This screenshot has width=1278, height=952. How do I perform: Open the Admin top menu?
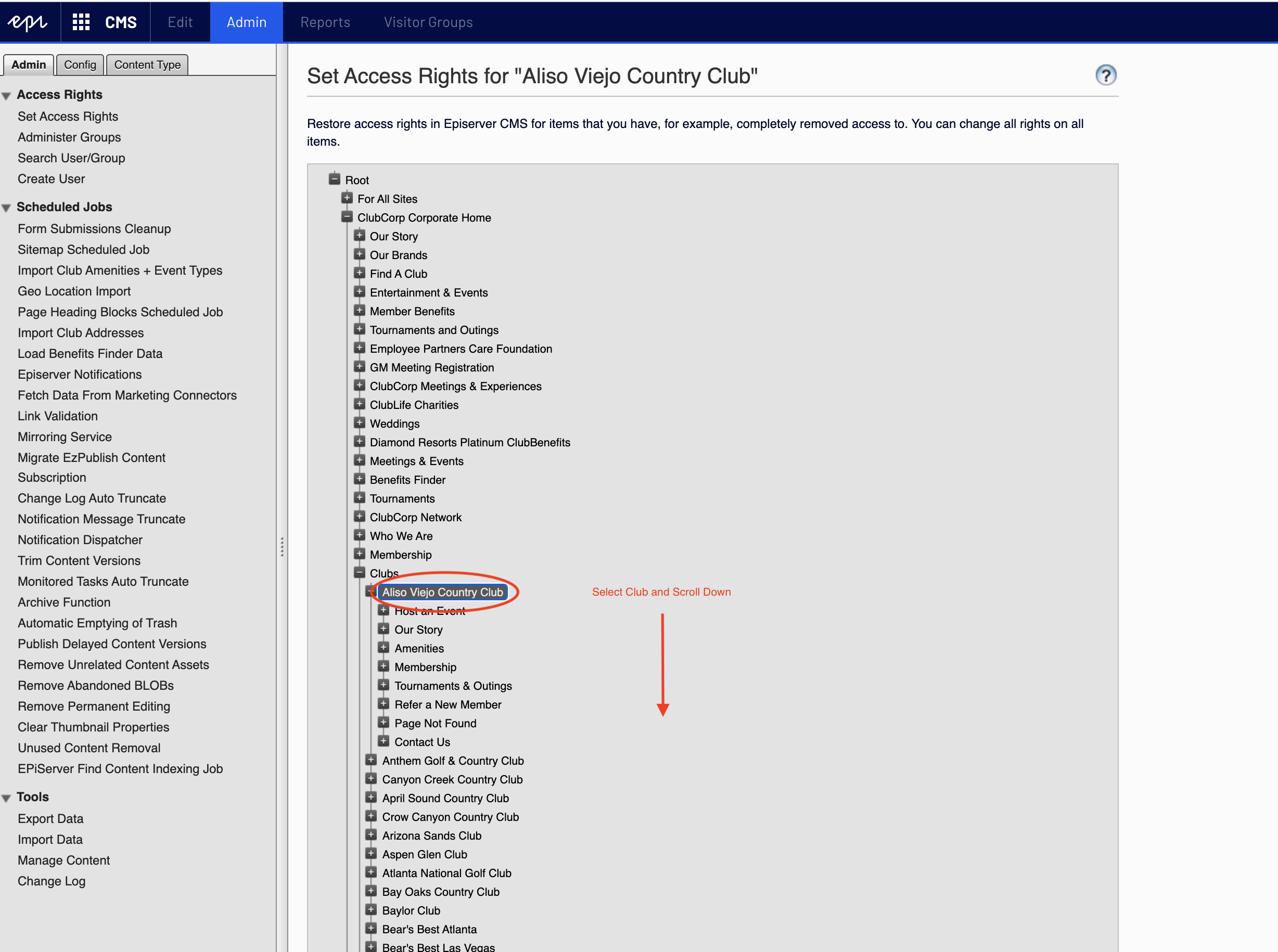click(x=246, y=22)
